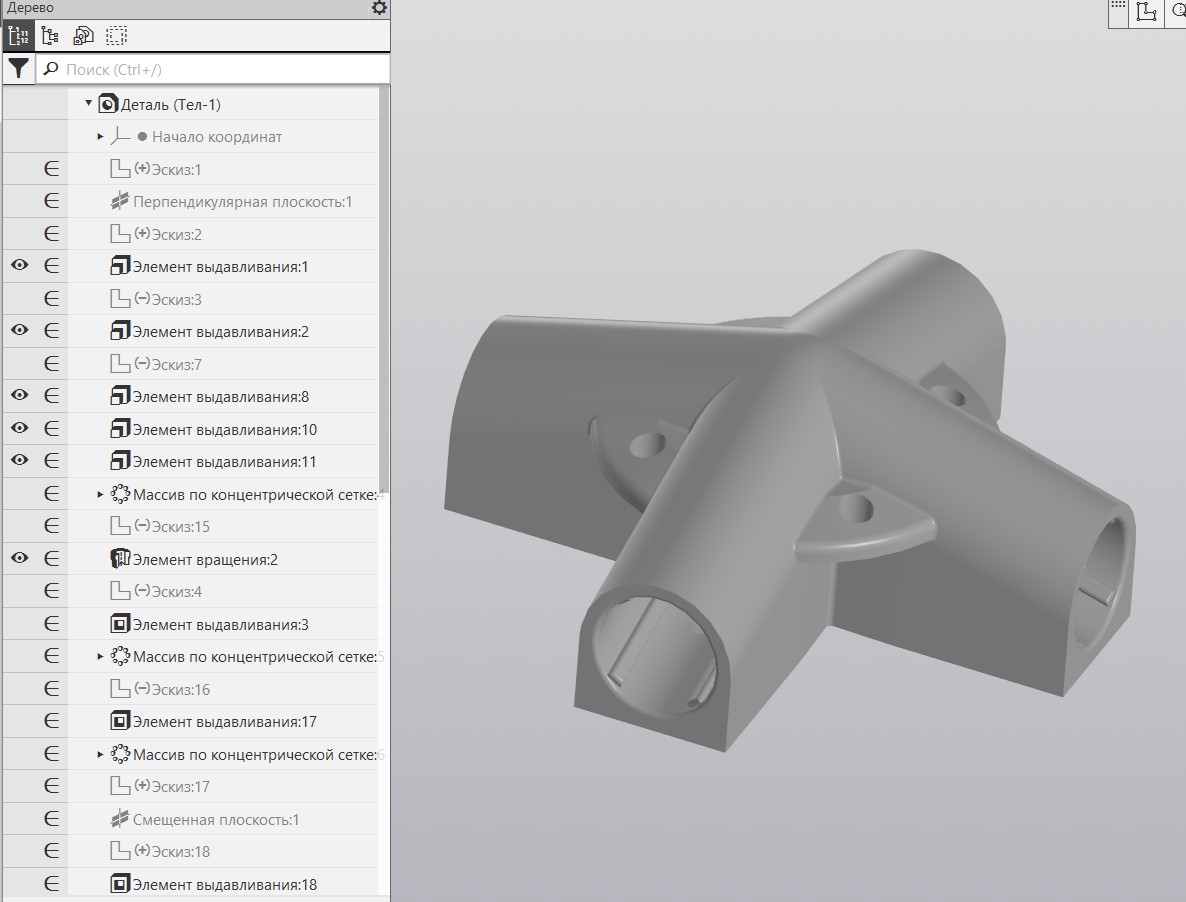Select Эскиз:17 in the tree
Screen dimensions: 1186x902
(x=181, y=787)
